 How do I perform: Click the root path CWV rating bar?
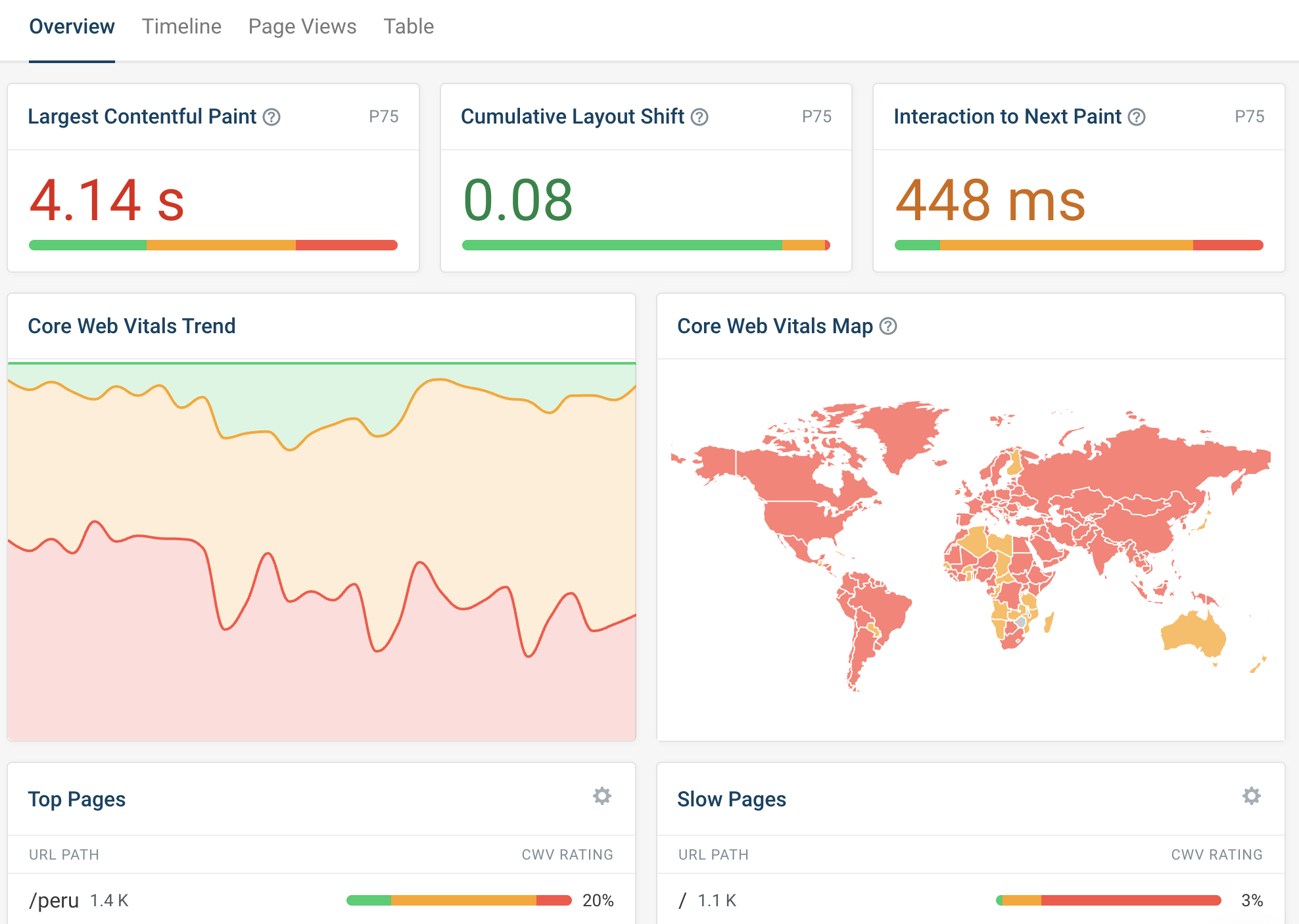[x=1108, y=900]
